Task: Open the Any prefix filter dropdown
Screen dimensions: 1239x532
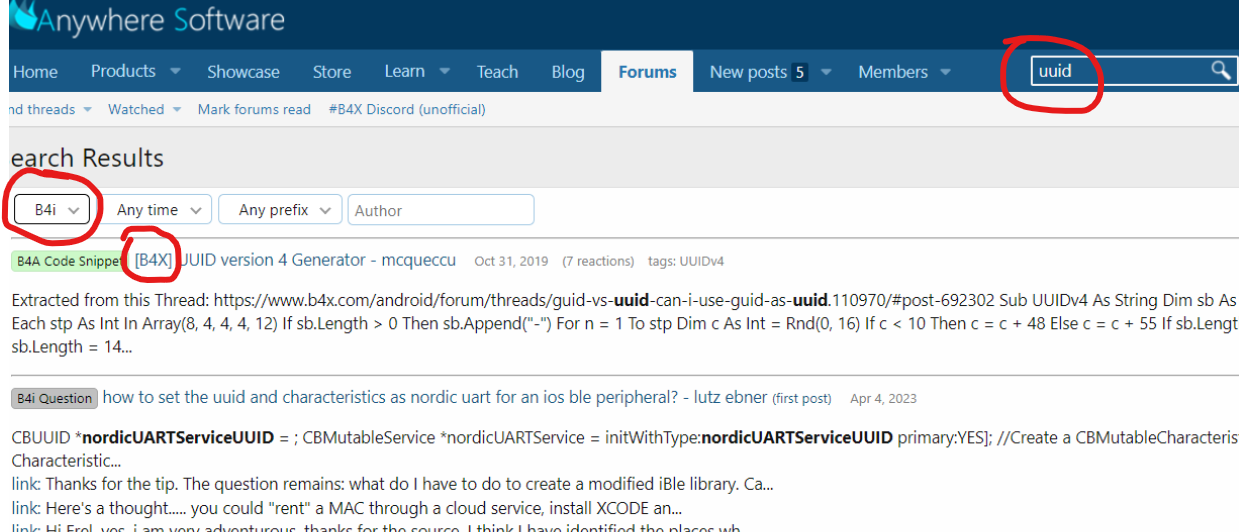Action: point(280,210)
